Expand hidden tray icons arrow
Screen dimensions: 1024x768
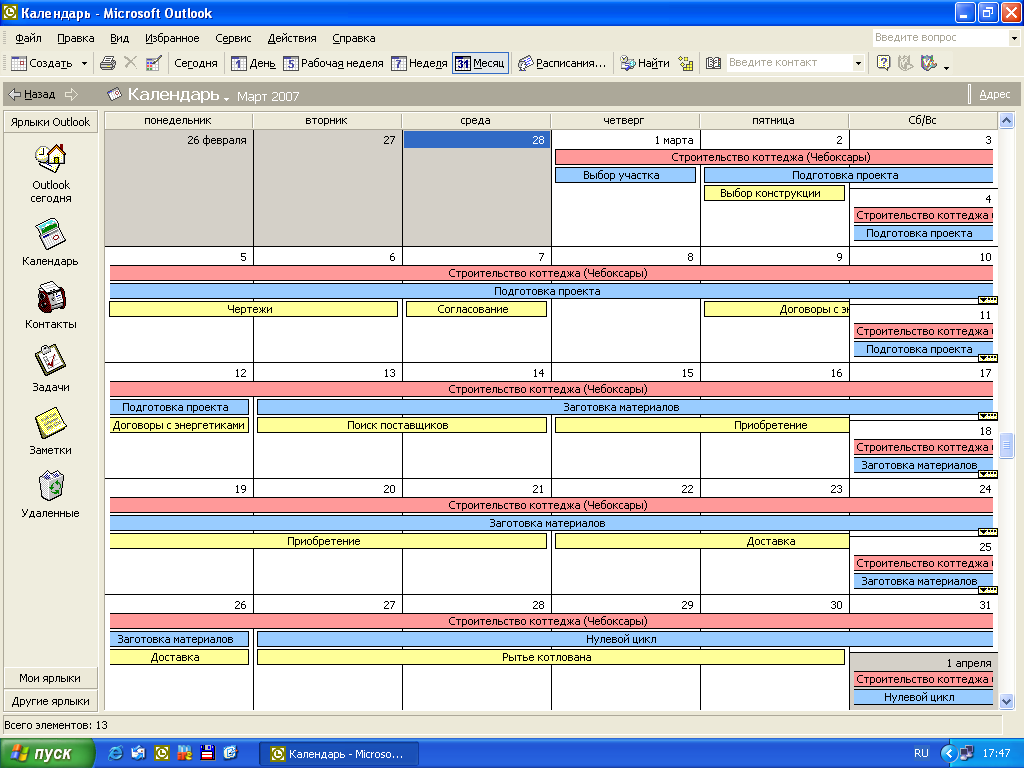point(949,753)
